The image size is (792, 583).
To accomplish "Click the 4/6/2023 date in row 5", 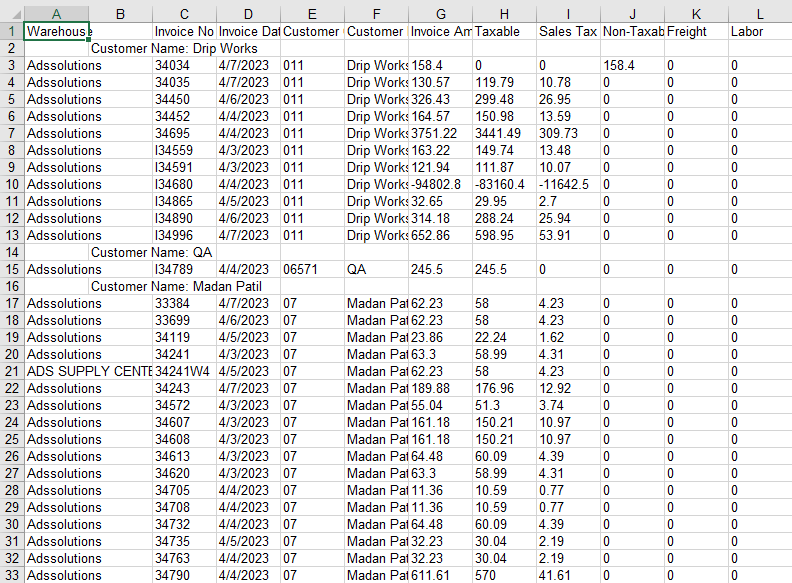I will [x=249, y=100].
